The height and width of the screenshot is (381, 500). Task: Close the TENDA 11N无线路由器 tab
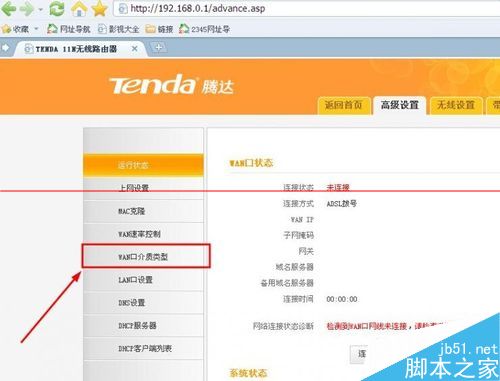point(135,49)
